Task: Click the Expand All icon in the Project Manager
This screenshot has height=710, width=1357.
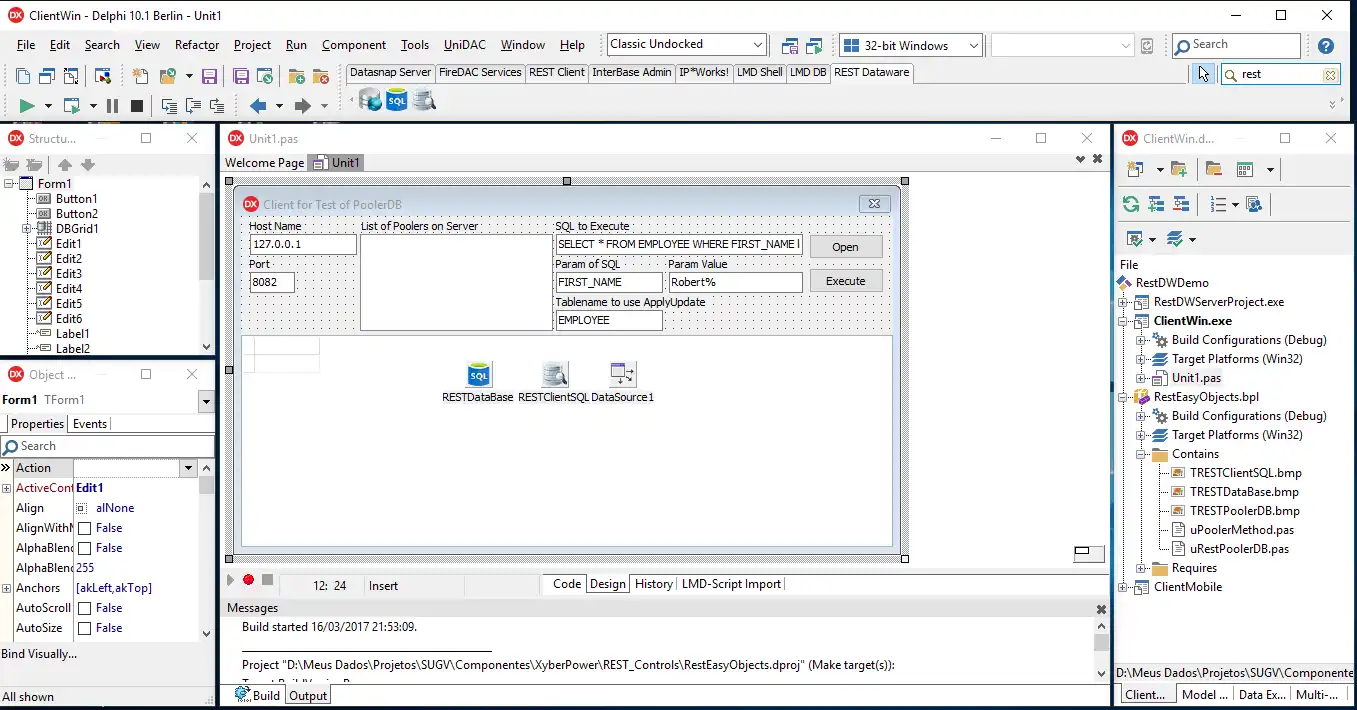Action: pos(1157,204)
